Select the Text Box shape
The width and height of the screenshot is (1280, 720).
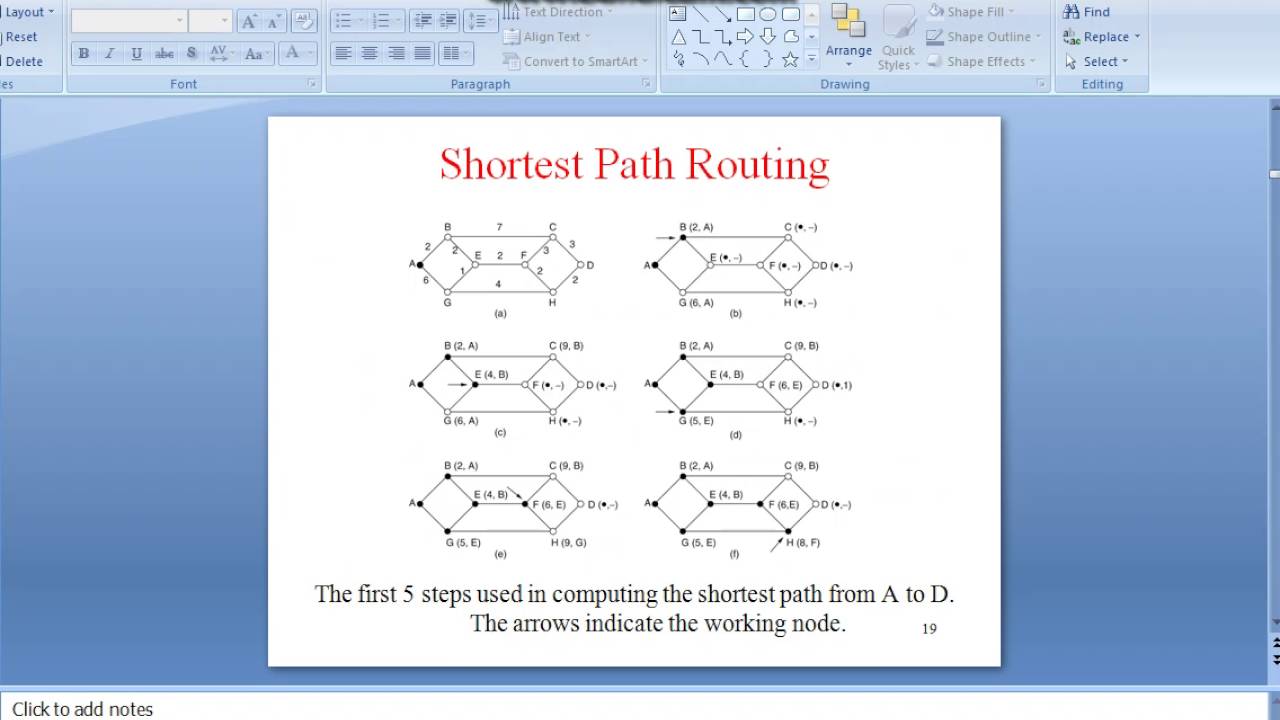pyautogui.click(x=677, y=13)
